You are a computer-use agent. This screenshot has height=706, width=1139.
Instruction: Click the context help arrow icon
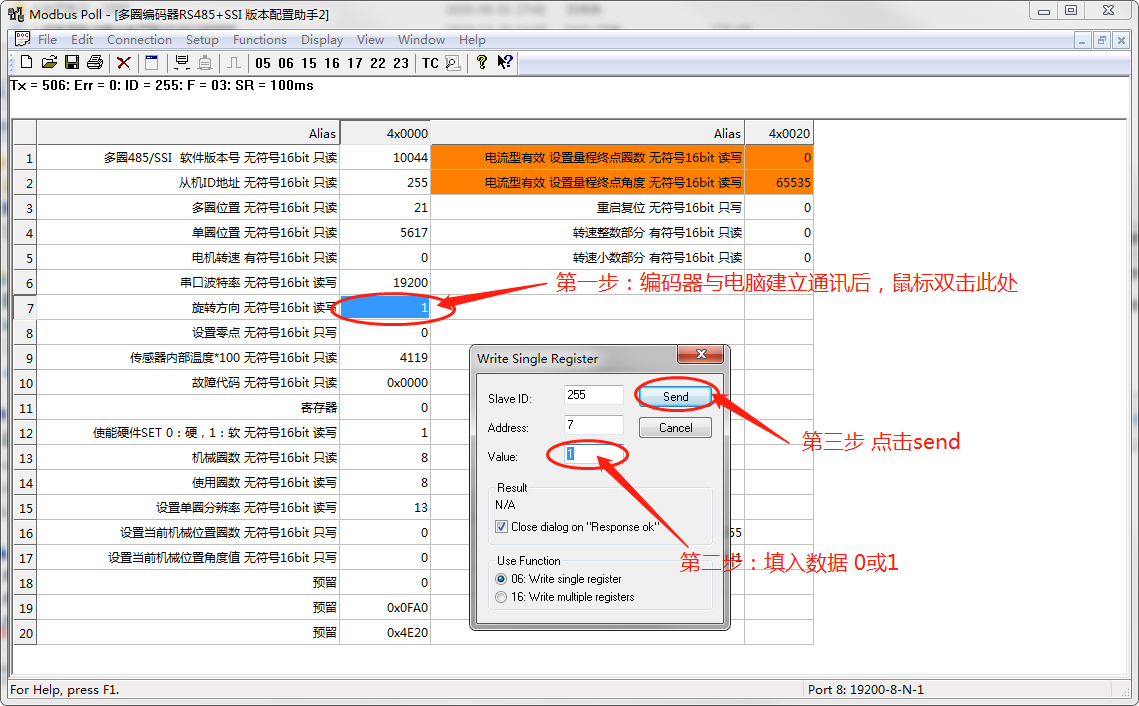tap(505, 62)
